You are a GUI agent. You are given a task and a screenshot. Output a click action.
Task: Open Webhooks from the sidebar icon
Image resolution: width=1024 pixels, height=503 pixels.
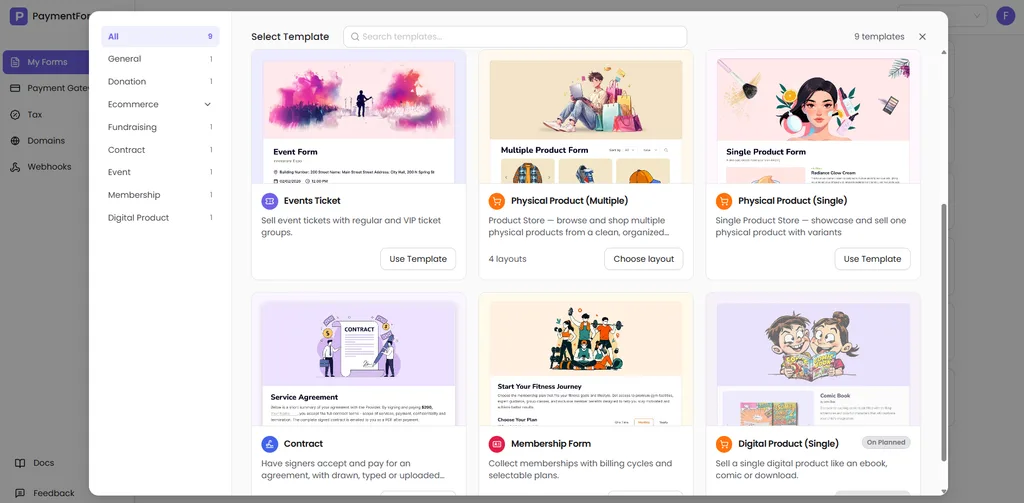click(15, 167)
